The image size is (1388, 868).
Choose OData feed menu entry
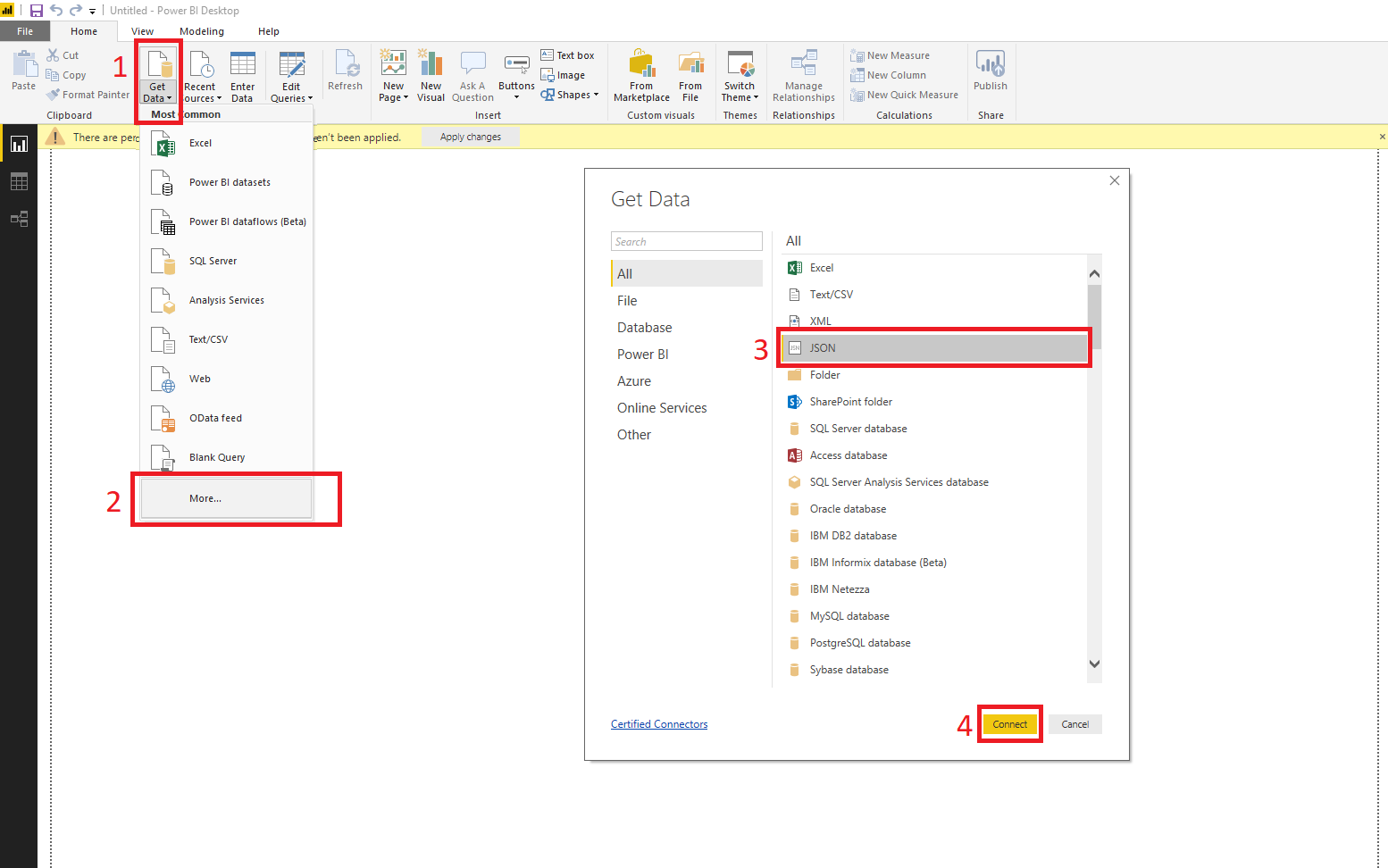(x=227, y=418)
